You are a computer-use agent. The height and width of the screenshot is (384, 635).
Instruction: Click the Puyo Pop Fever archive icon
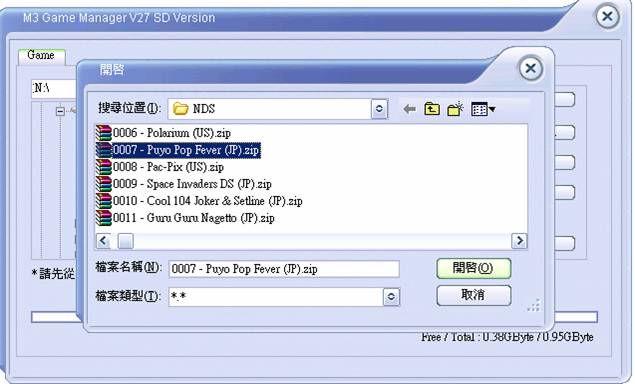(104, 150)
